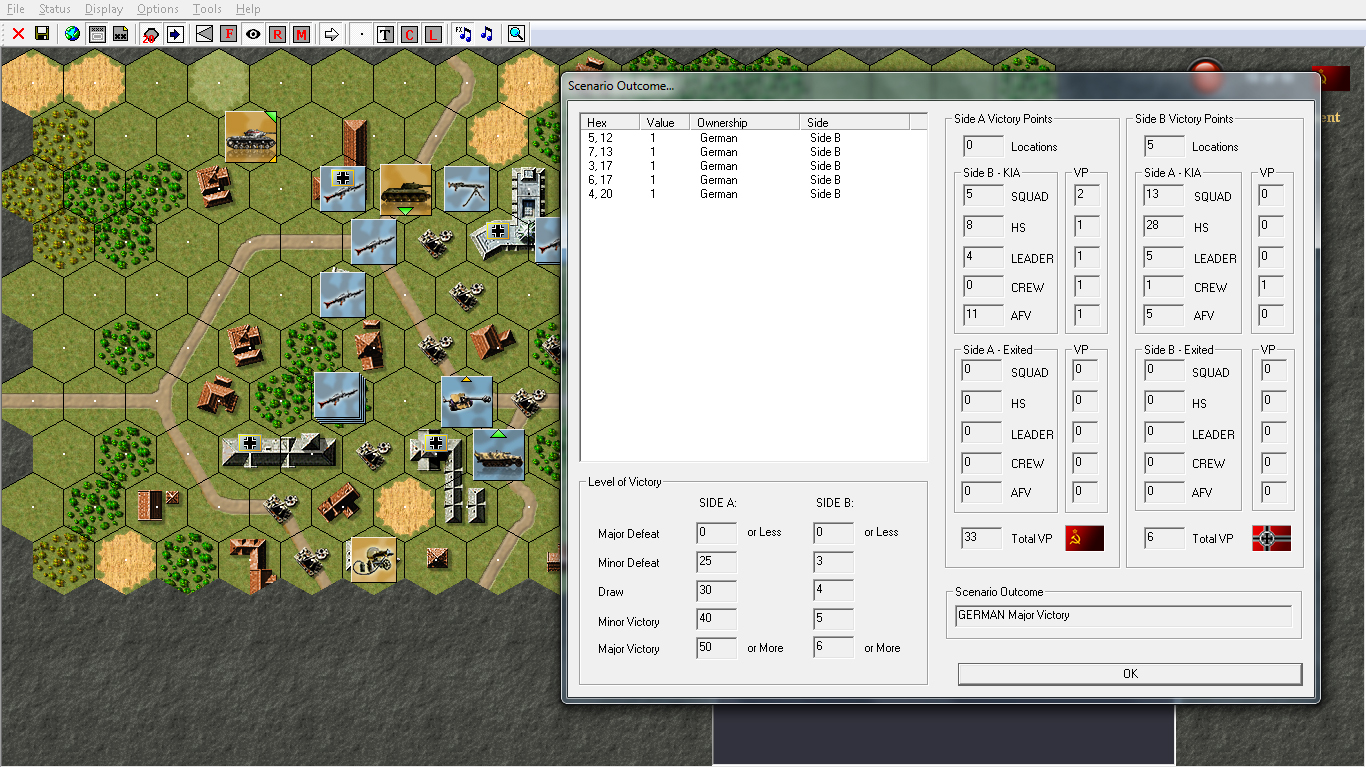The image size is (1366, 768).
Task: Click OK in Scenario Outcome dialog
Action: tap(1130, 674)
